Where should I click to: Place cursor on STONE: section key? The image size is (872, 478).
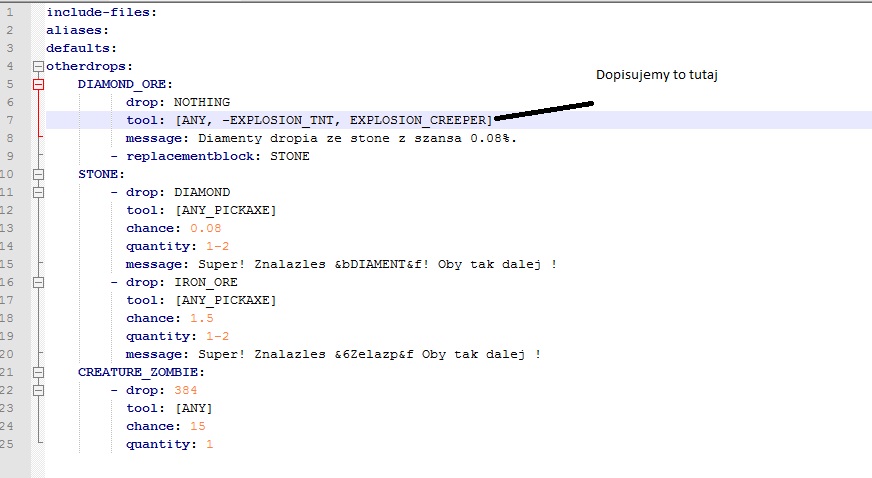pyautogui.click(x=101, y=175)
